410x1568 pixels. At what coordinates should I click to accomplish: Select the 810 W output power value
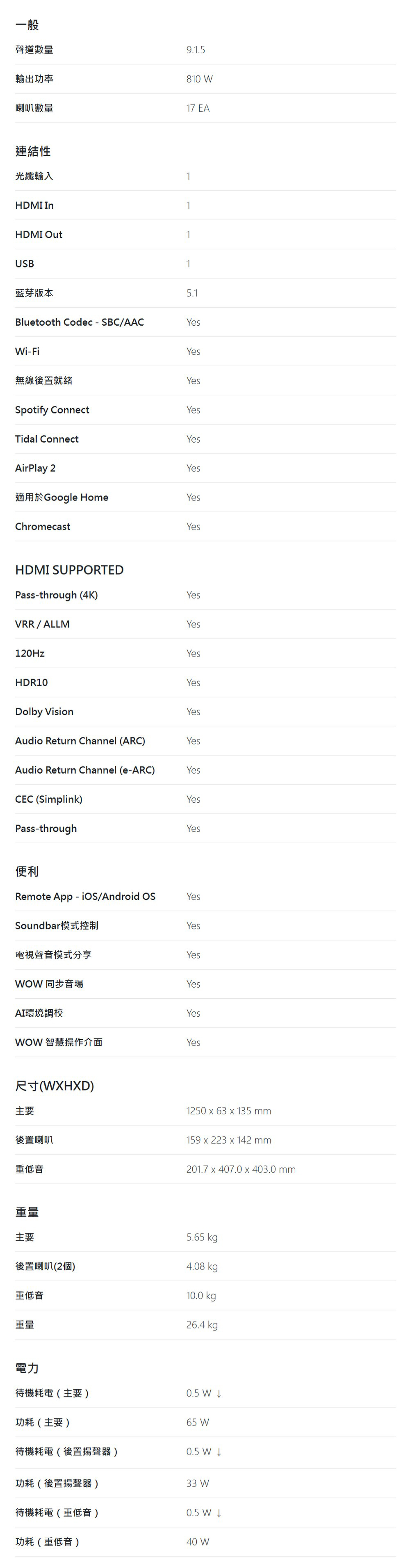click(200, 79)
